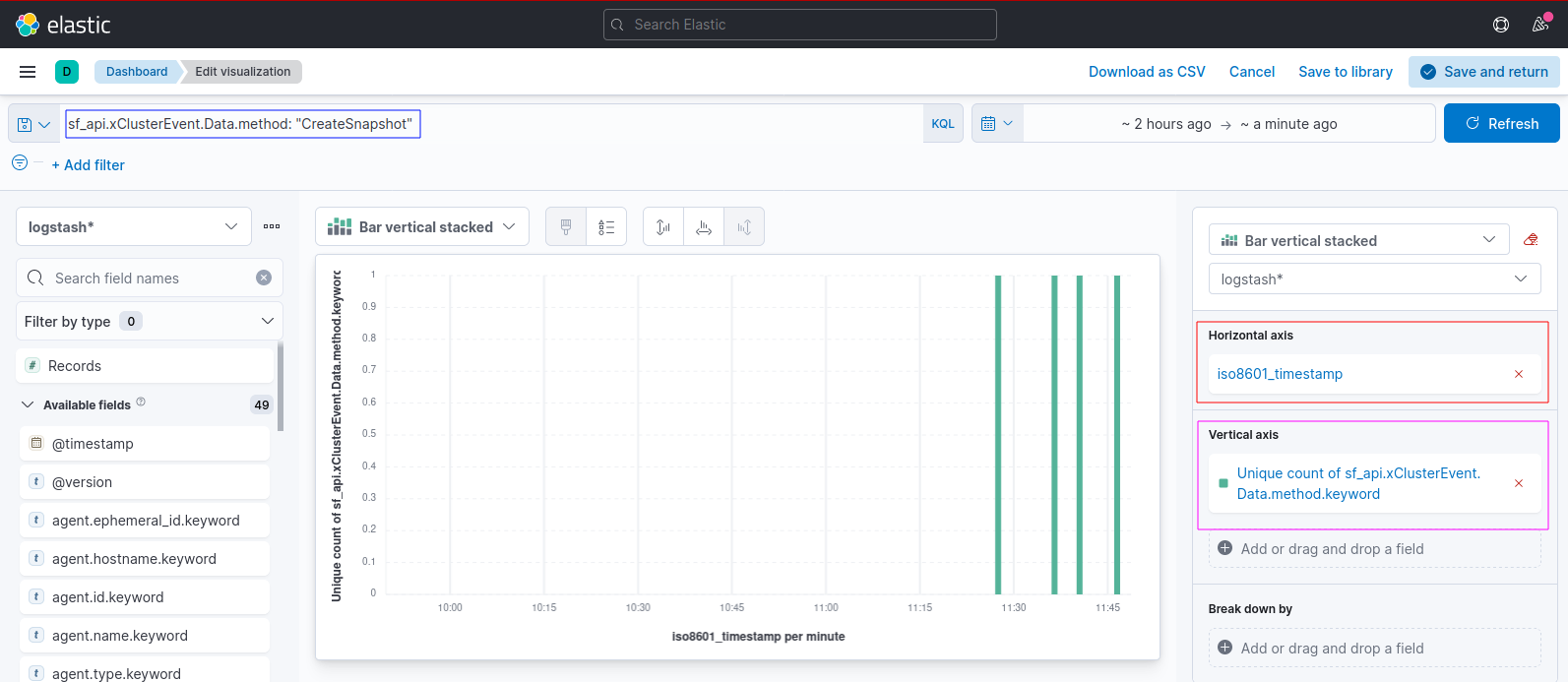Open visual options brush settings
The image size is (1568, 682).
tap(566, 227)
